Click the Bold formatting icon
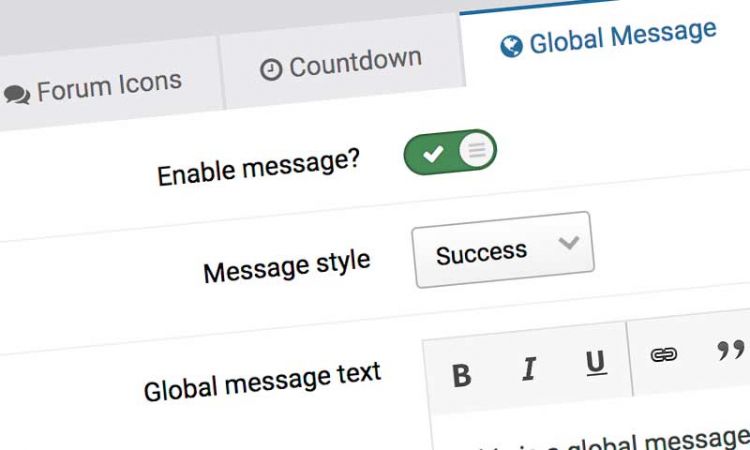750x450 pixels. click(462, 375)
